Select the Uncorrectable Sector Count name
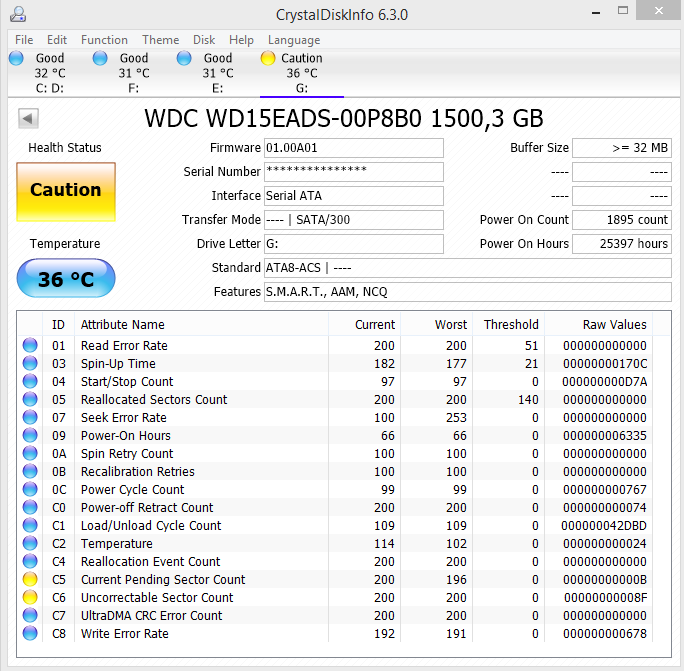 tap(157, 598)
